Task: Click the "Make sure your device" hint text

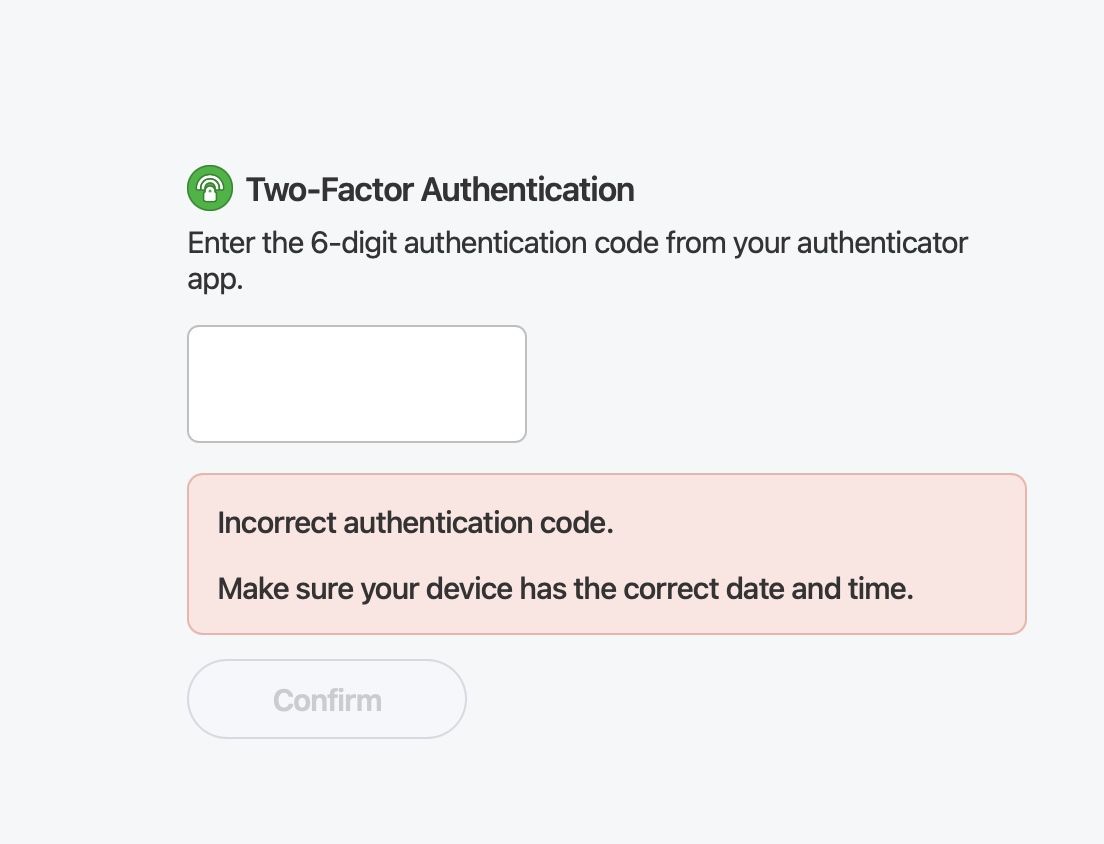Action: [565, 588]
